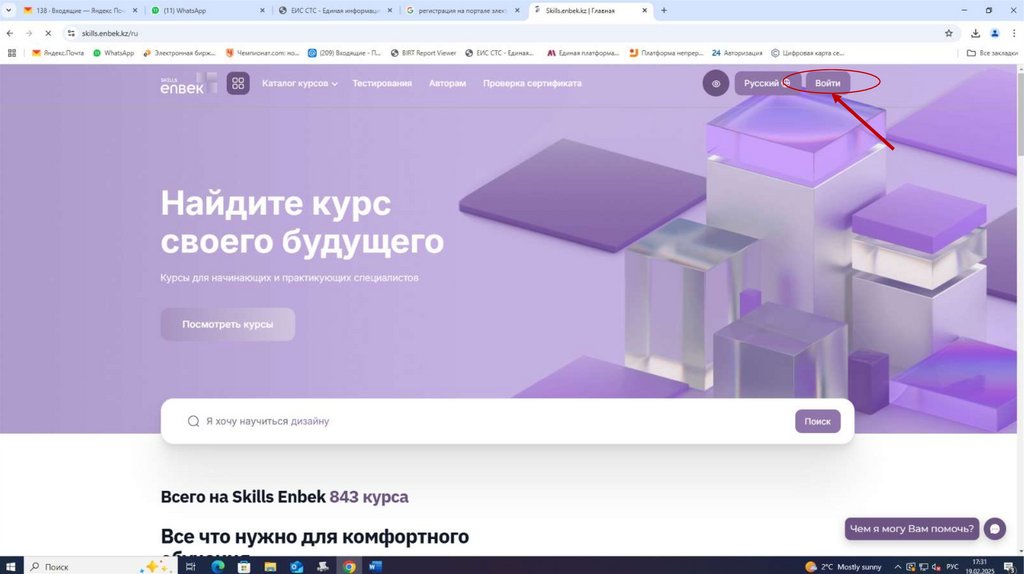Open Microsoft Store from taskbar
This screenshot has width=1024, height=574.
pos(244,566)
